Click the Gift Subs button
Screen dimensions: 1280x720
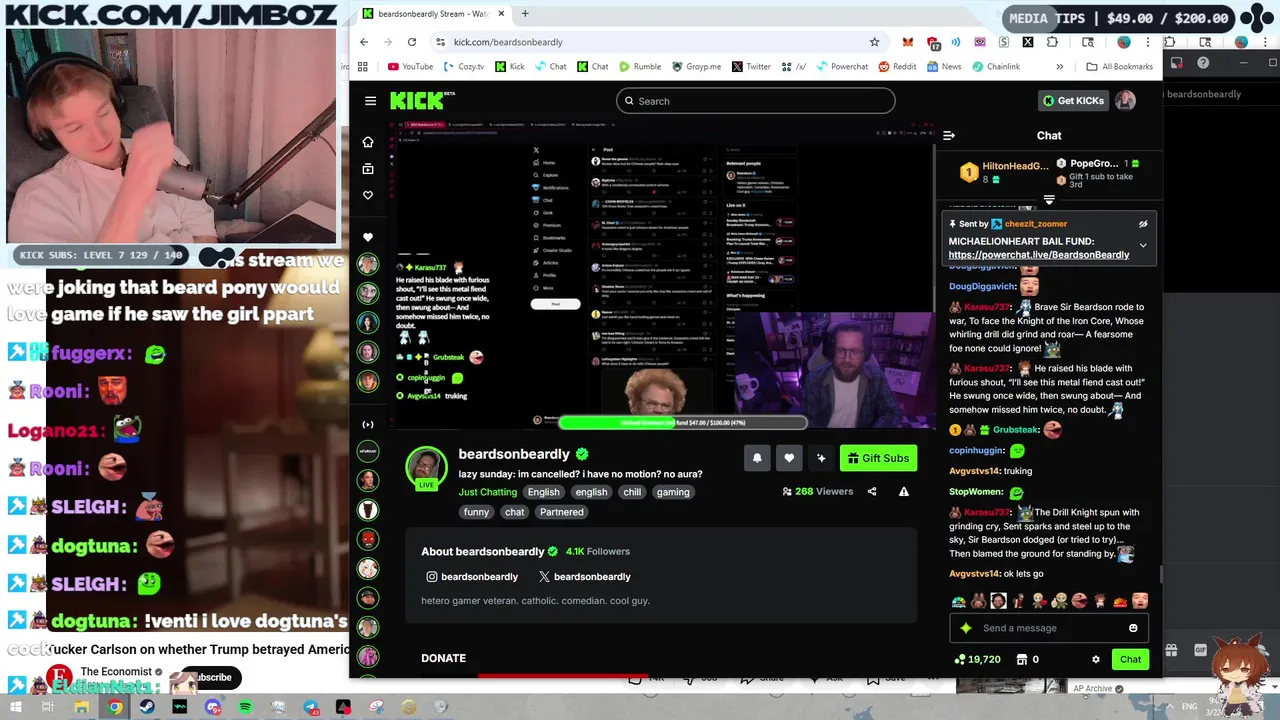point(878,458)
